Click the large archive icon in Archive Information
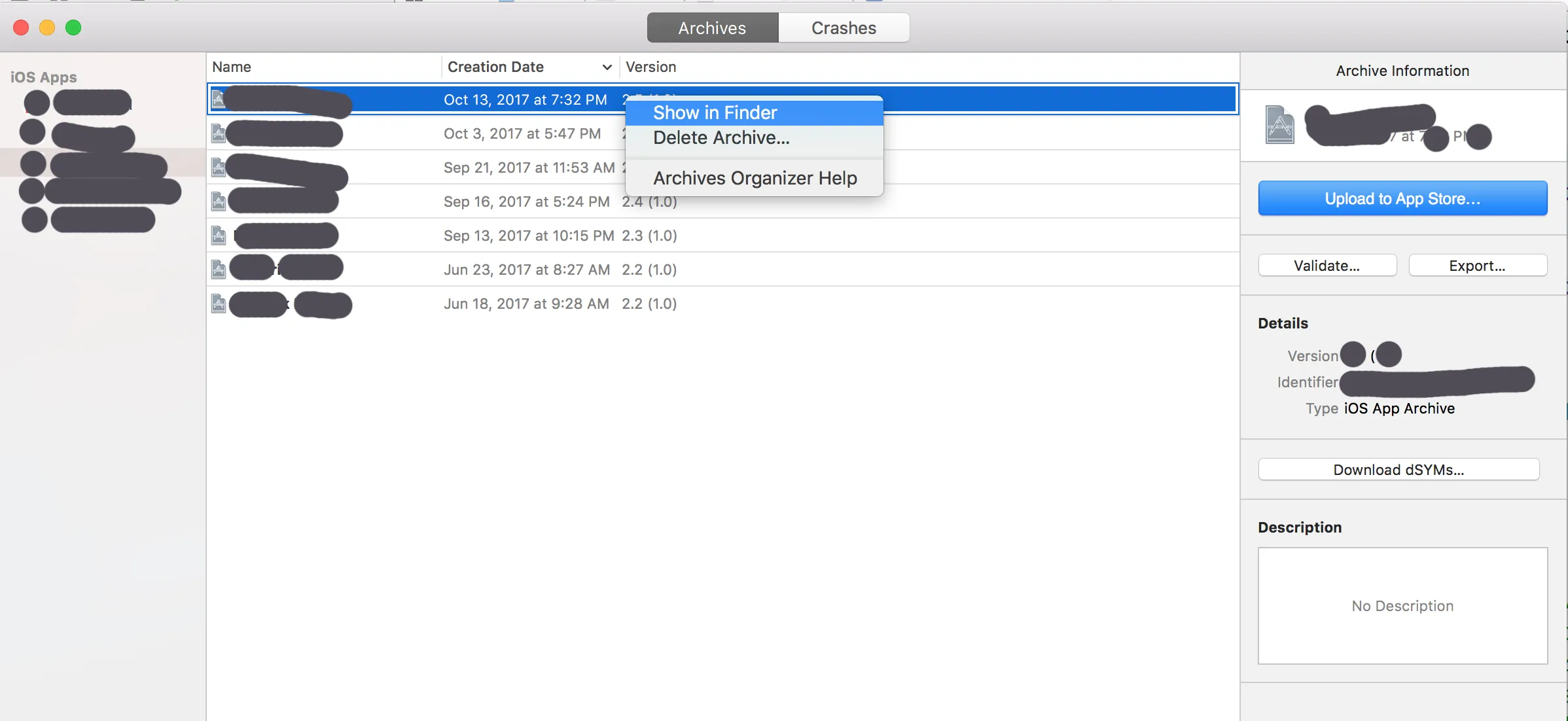This screenshot has width=1568, height=721. coord(1279,124)
